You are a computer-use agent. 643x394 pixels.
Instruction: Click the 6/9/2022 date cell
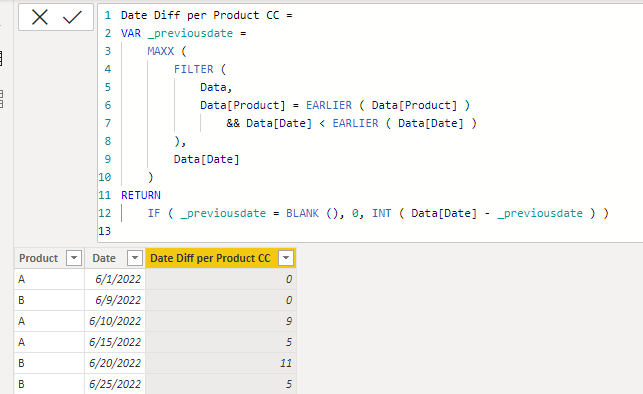coord(115,300)
